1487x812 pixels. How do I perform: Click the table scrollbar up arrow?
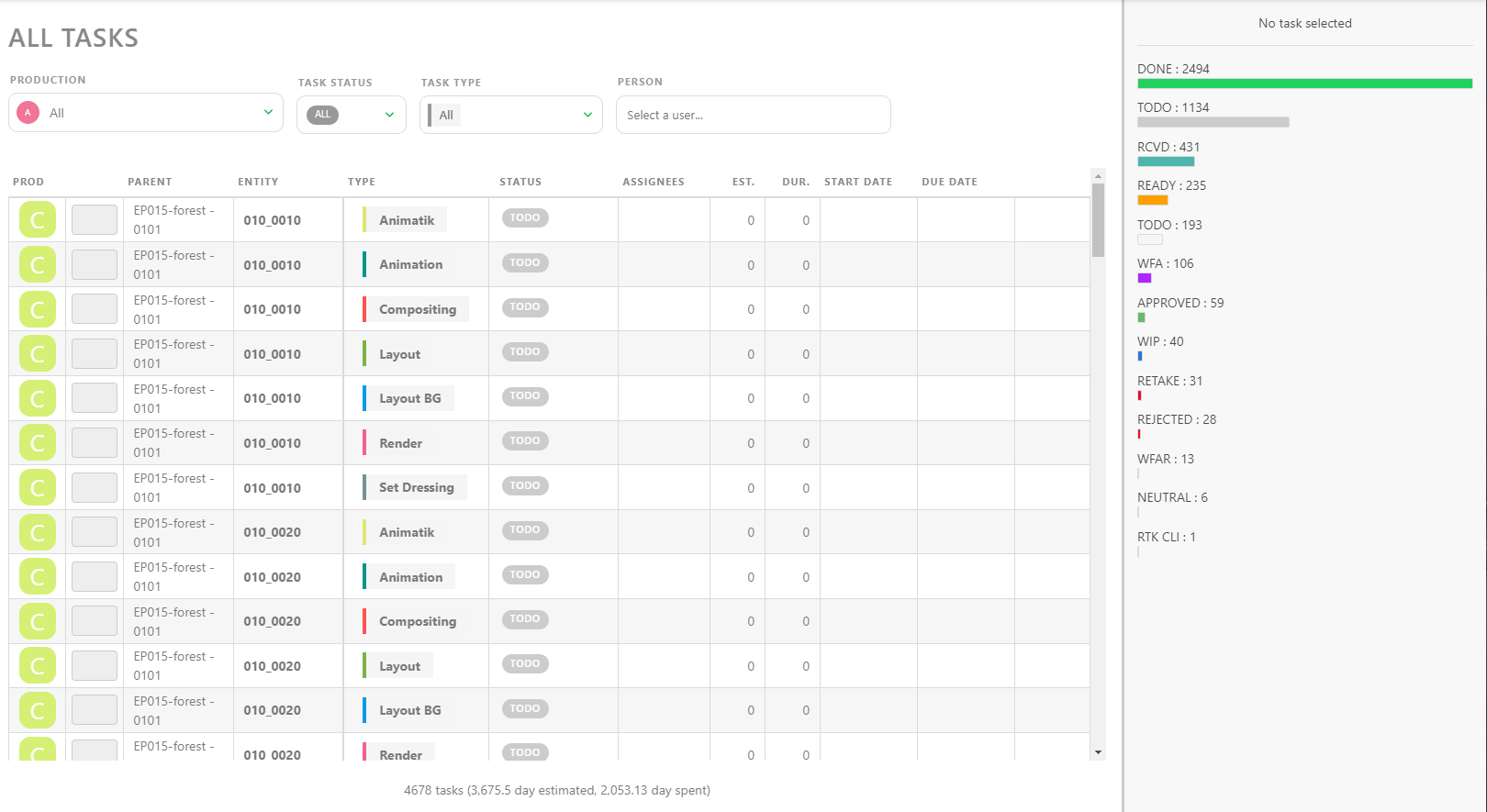[x=1098, y=176]
